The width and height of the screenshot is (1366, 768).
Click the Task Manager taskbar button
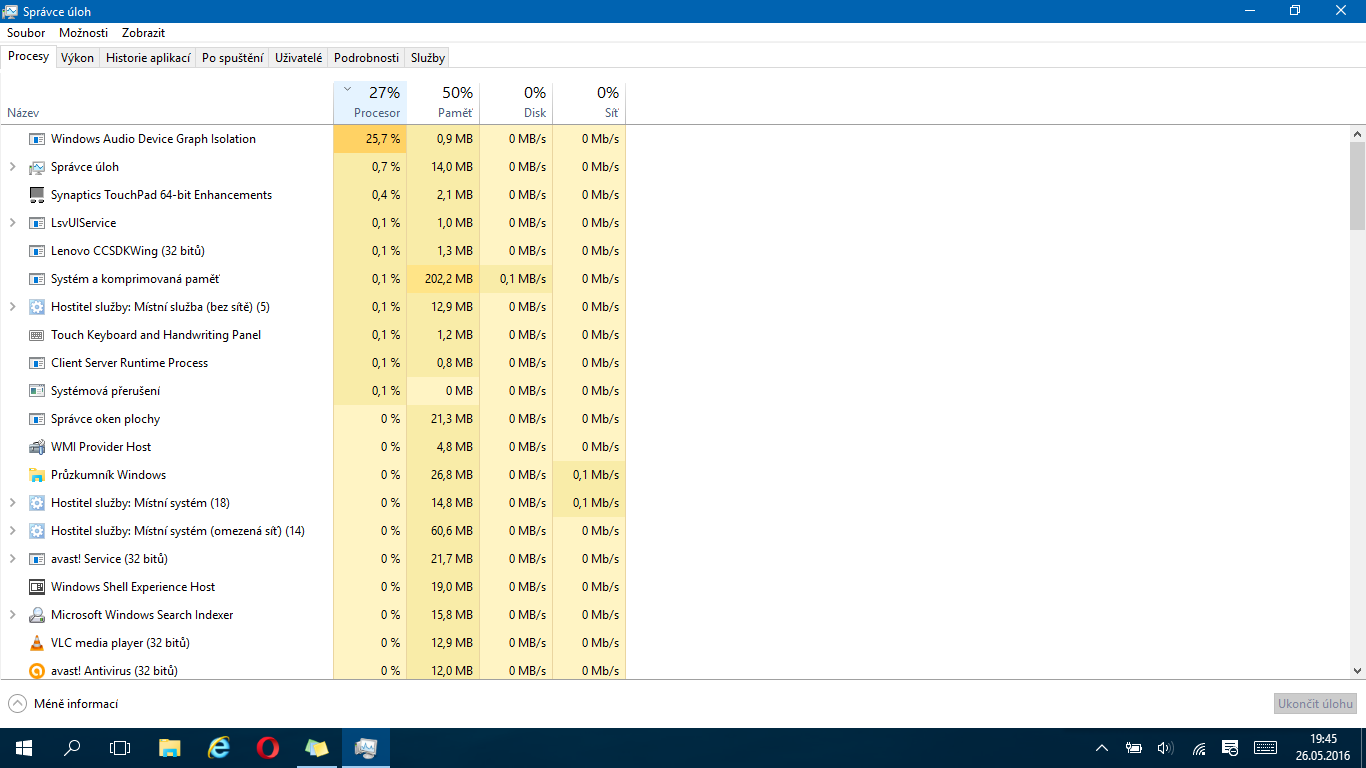pyautogui.click(x=365, y=748)
